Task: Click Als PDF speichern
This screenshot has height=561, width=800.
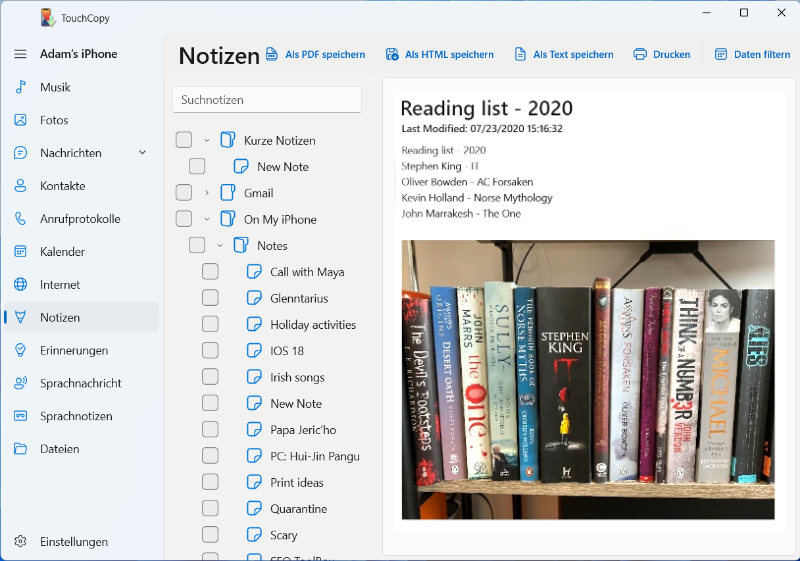Action: click(x=316, y=54)
